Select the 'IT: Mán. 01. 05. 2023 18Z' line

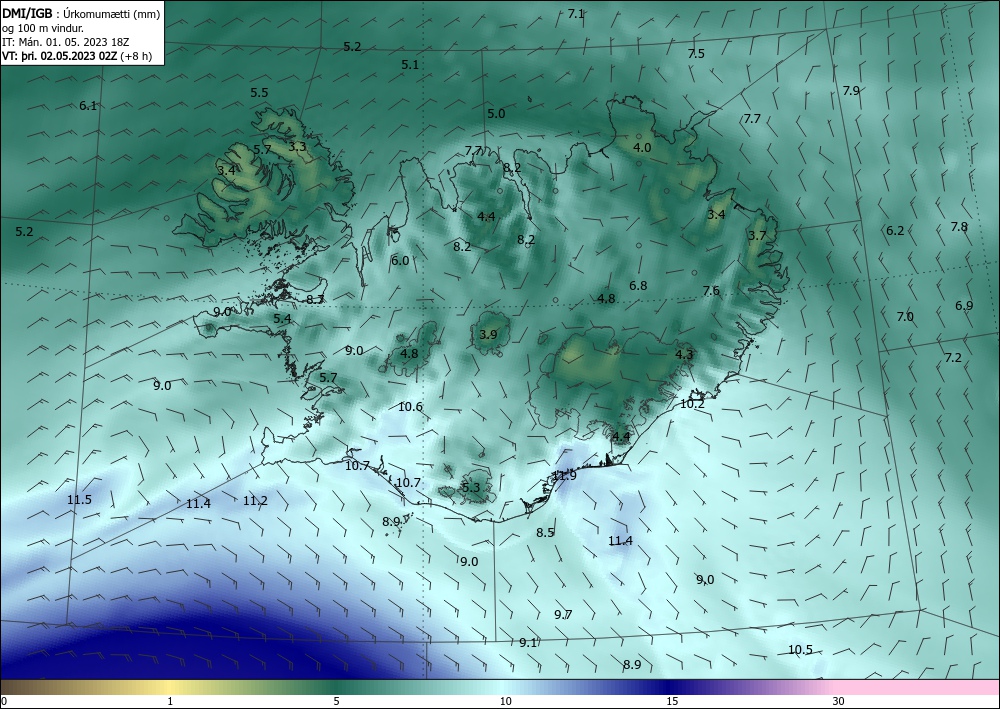pyautogui.click(x=66, y=42)
